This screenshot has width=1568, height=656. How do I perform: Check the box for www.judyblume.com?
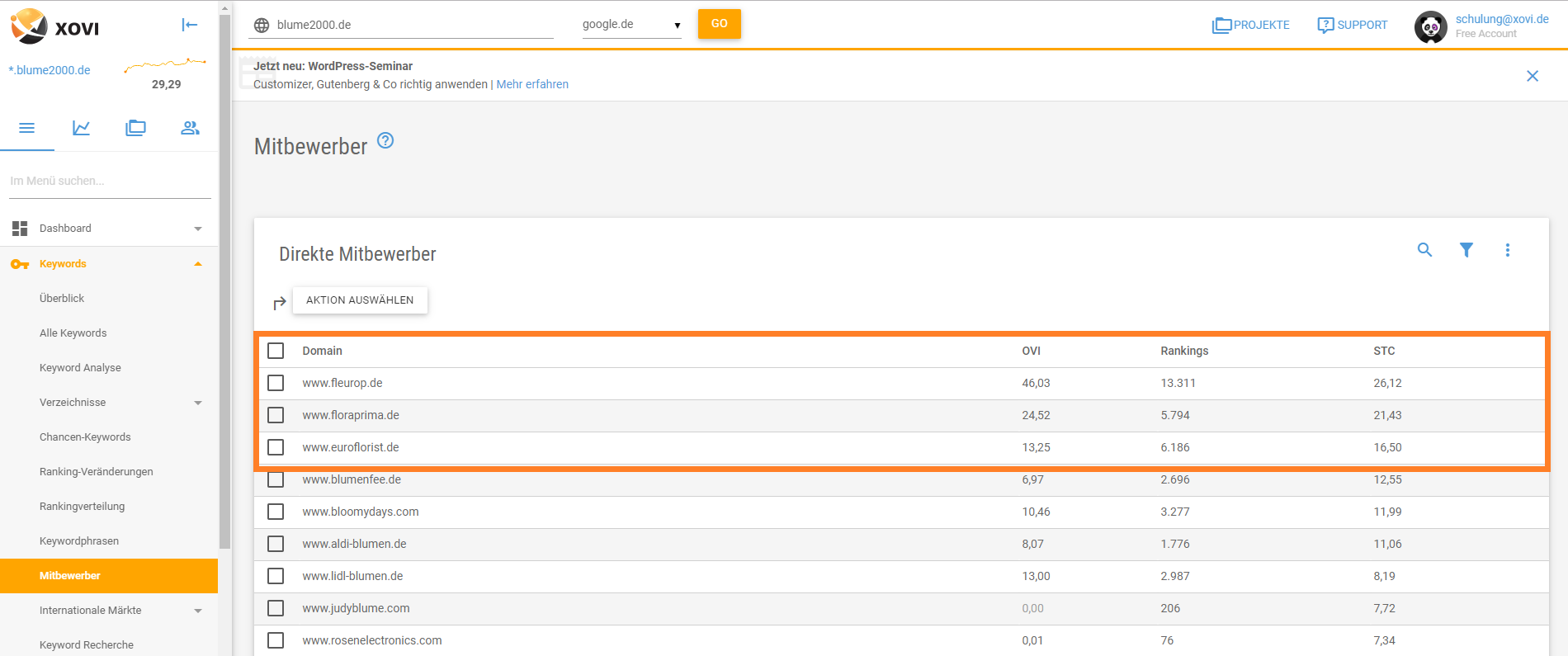tap(276, 608)
